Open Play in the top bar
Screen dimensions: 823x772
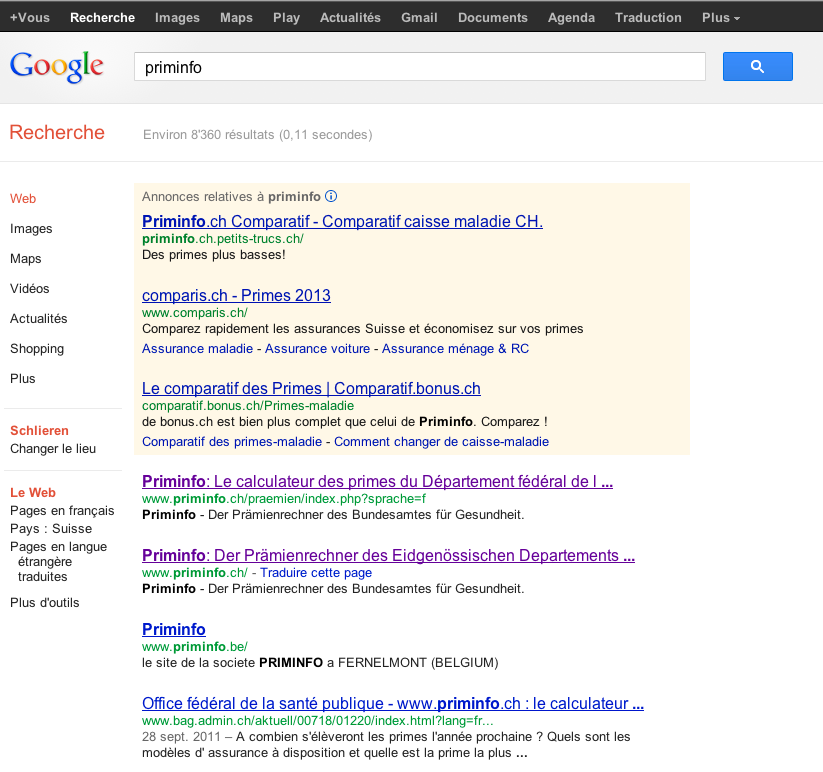[x=286, y=17]
